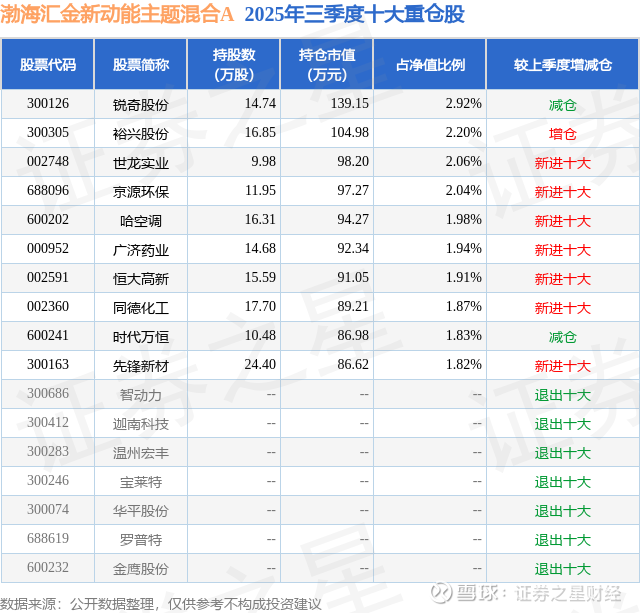Select stock name 迦南科技
The height and width of the screenshot is (613, 640).
pyautogui.click(x=141, y=424)
